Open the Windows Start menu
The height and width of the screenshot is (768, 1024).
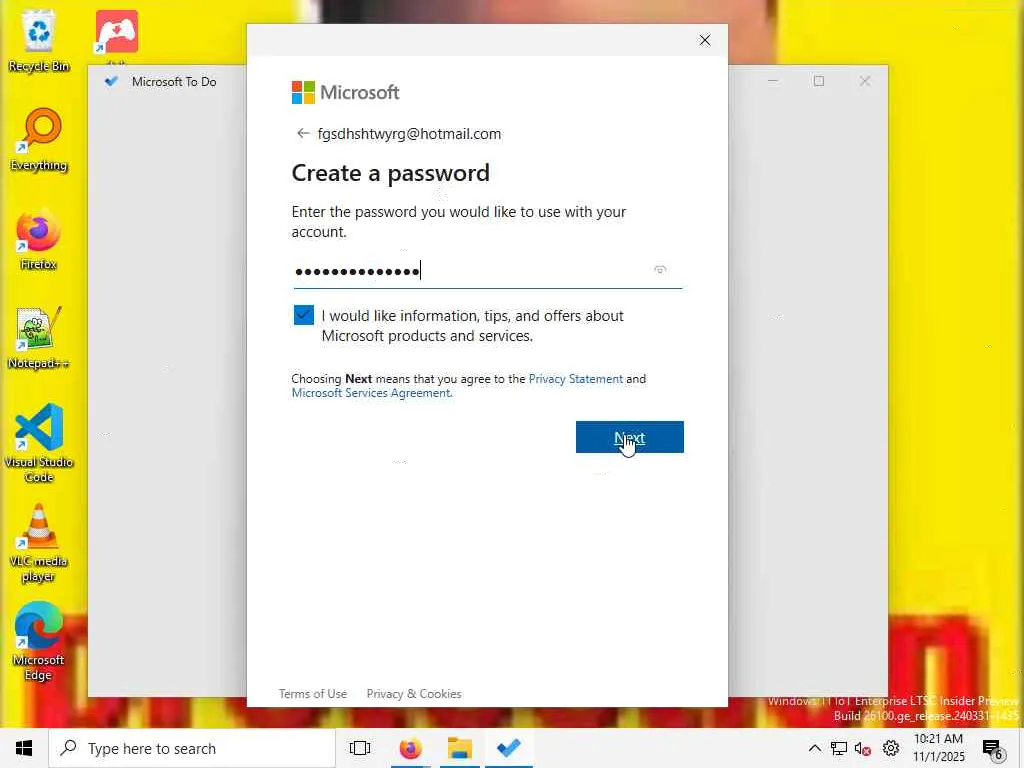24,748
